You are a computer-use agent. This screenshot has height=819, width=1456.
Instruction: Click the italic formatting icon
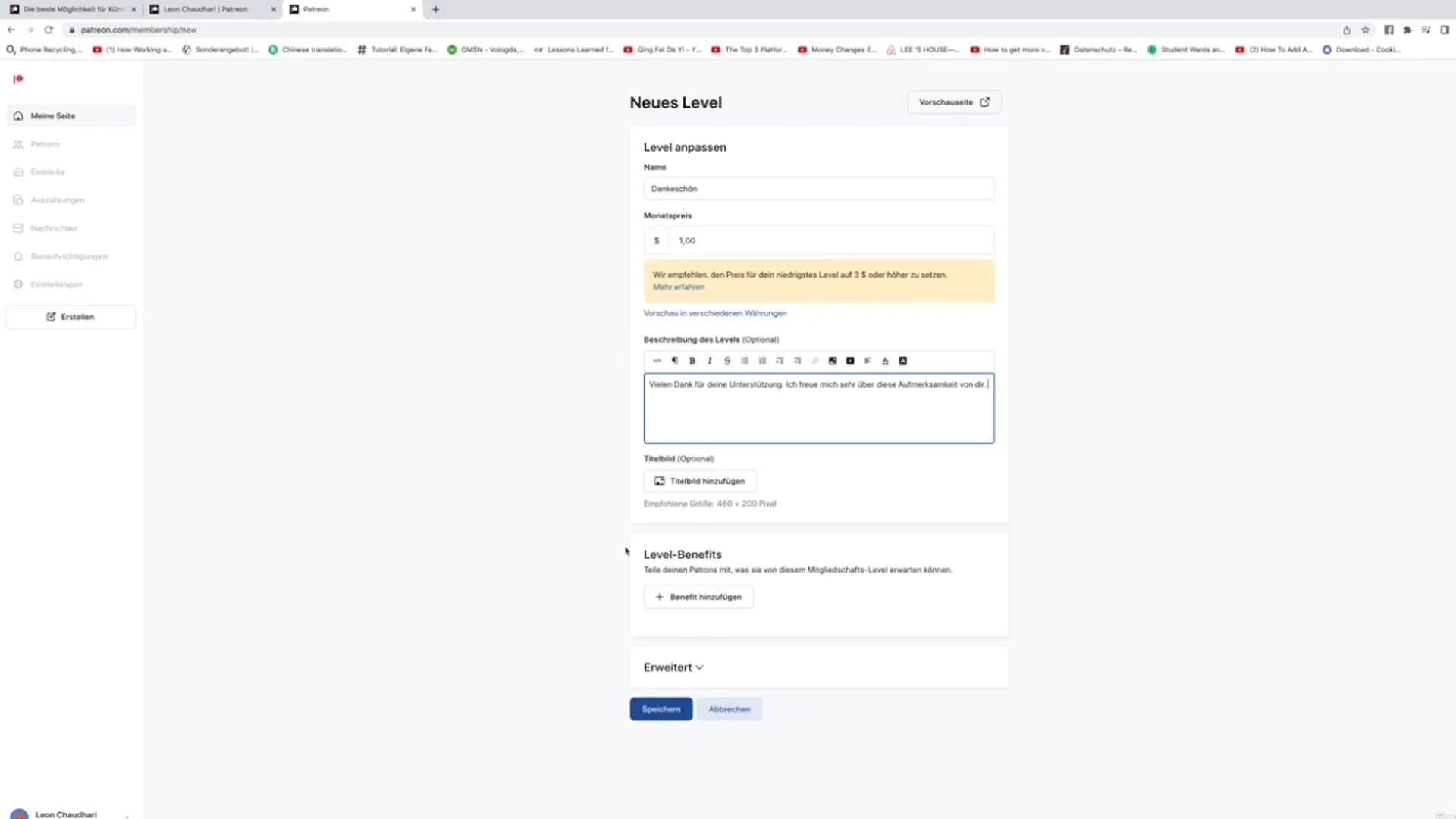click(x=710, y=360)
